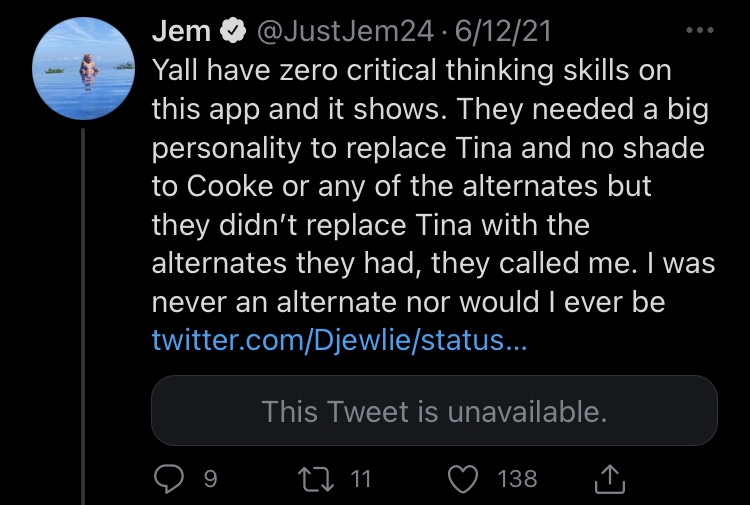This screenshot has width=750, height=505.
Task: Open the @JustJem24 handle
Action: 345,31
